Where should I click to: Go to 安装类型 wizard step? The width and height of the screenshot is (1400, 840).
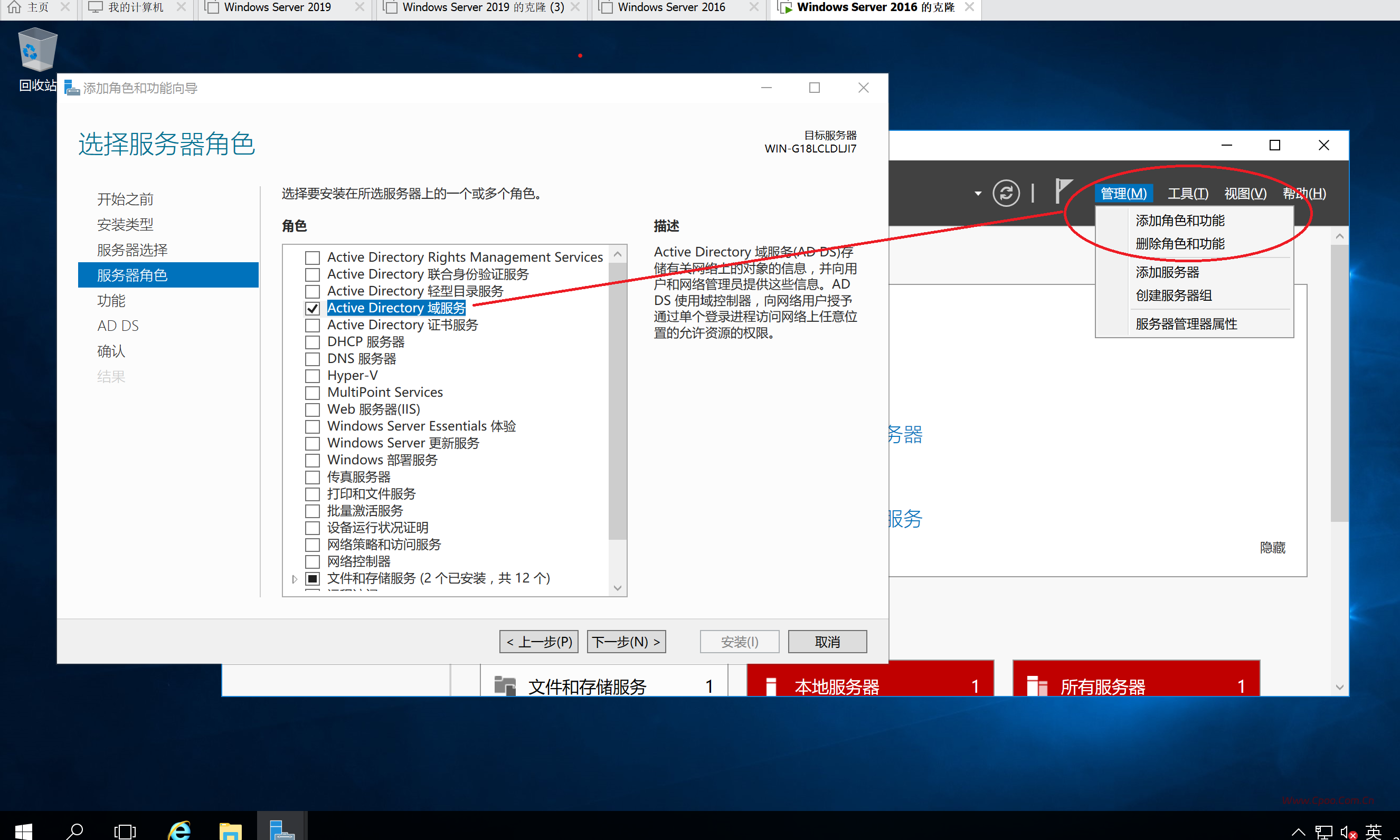tap(125, 225)
